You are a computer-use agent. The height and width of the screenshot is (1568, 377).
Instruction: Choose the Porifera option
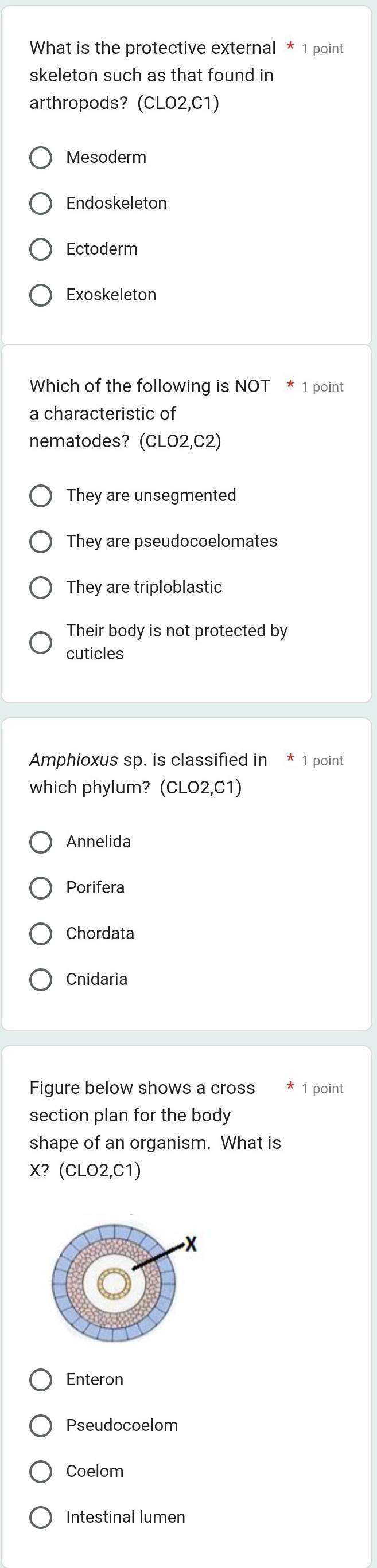click(x=41, y=887)
